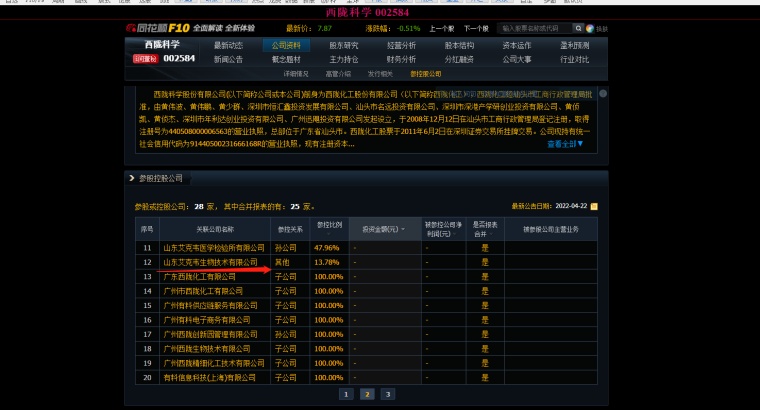Collapse the 参股控股公司 section chevron
This screenshot has width=760, height=410.
pyautogui.click(x=131, y=178)
